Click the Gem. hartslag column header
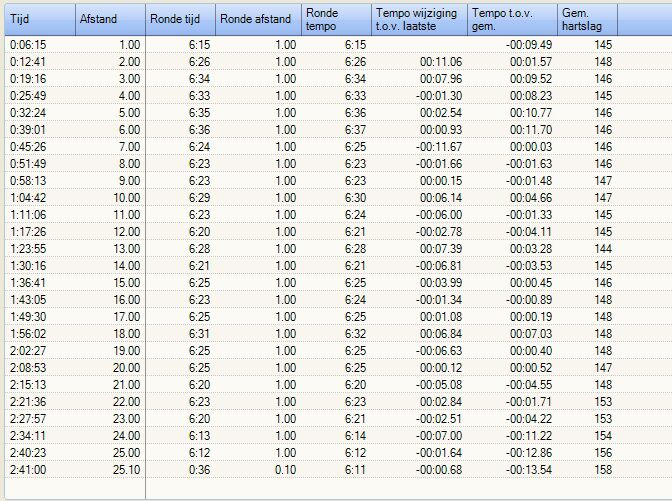The height and width of the screenshot is (501, 672). click(x=587, y=19)
